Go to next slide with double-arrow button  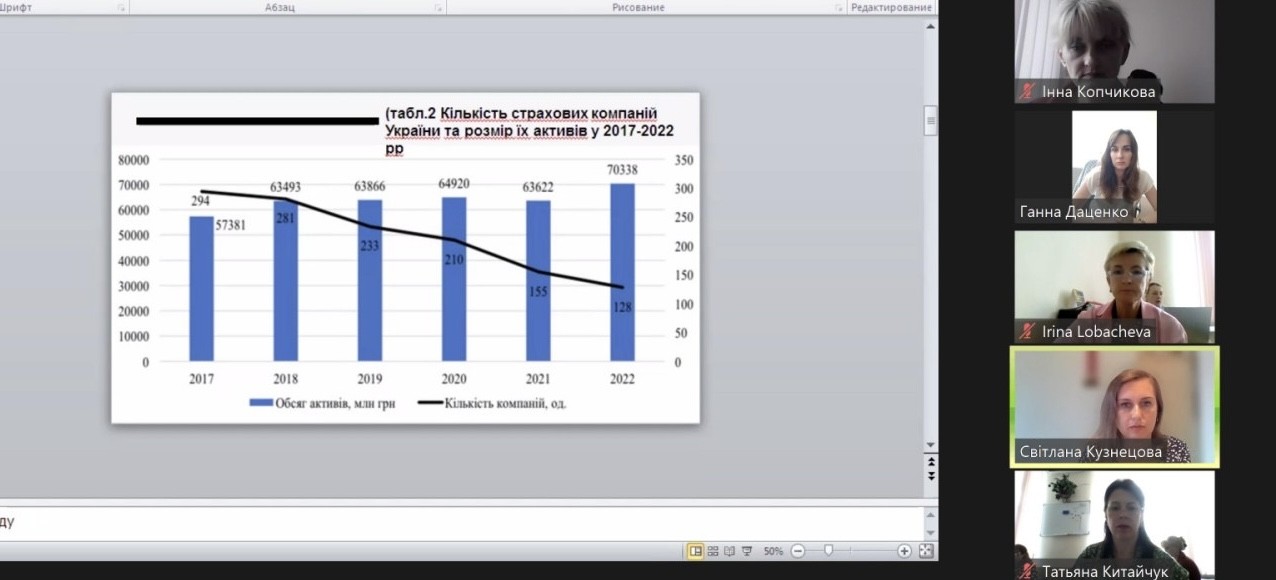[931, 478]
